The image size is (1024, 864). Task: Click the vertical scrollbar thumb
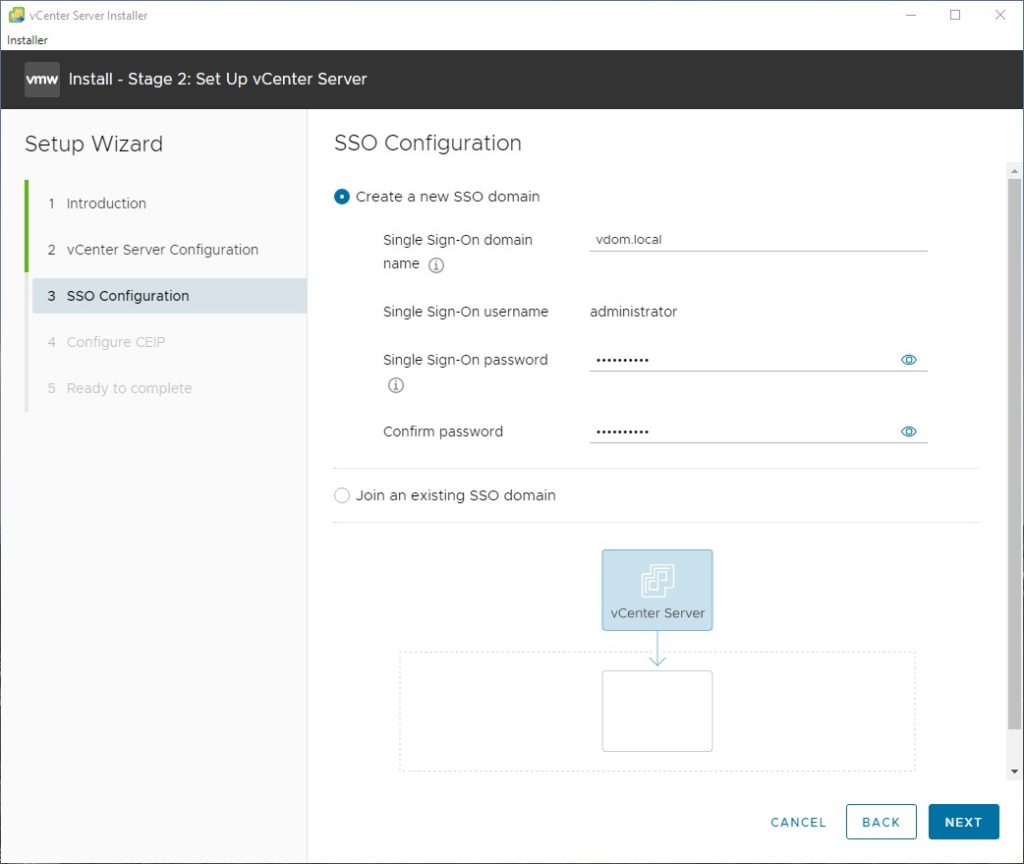(x=1014, y=454)
